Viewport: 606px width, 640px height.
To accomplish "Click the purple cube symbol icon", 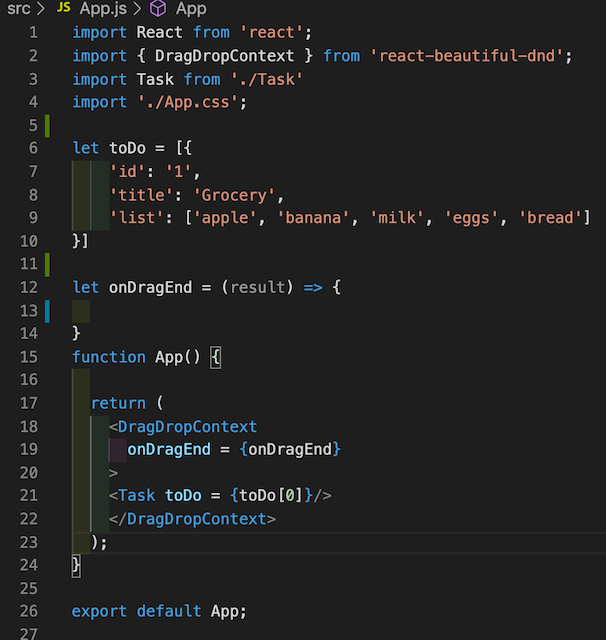I will coord(158,8).
